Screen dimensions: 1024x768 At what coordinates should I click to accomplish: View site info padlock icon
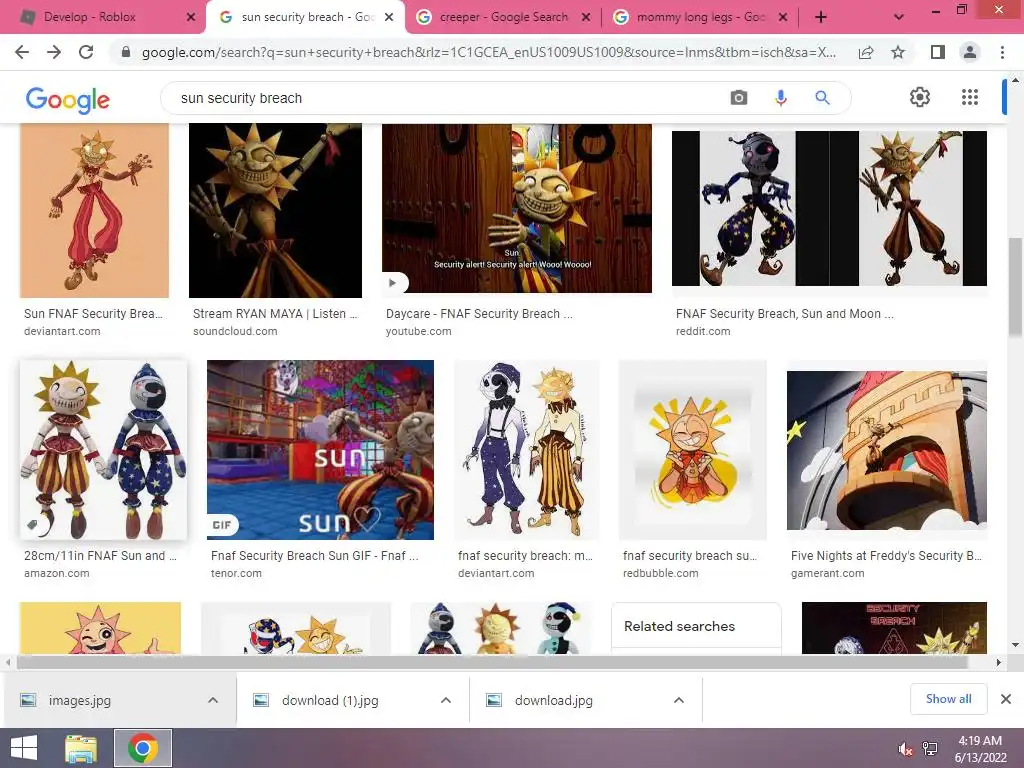[x=126, y=52]
